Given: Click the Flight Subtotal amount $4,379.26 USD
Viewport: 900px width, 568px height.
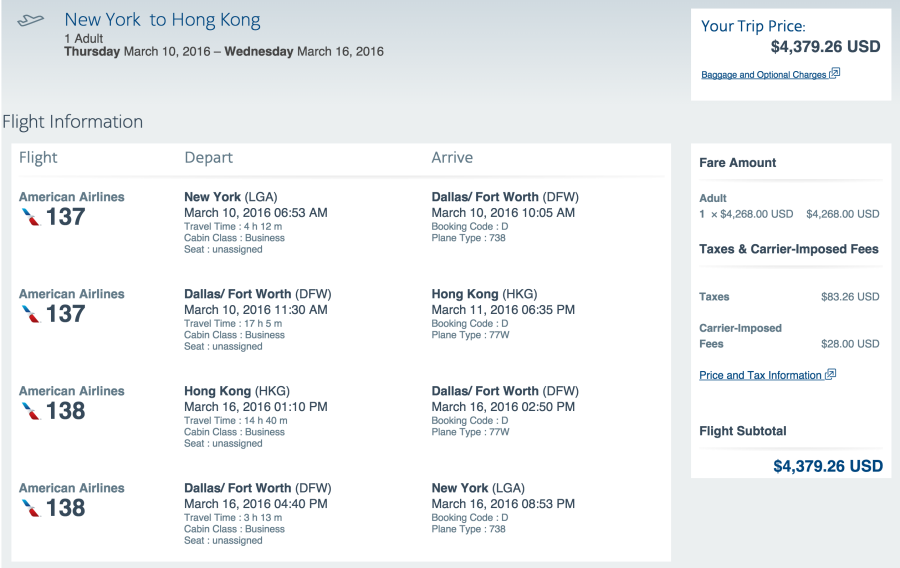Looking at the screenshot, I should click(x=828, y=466).
